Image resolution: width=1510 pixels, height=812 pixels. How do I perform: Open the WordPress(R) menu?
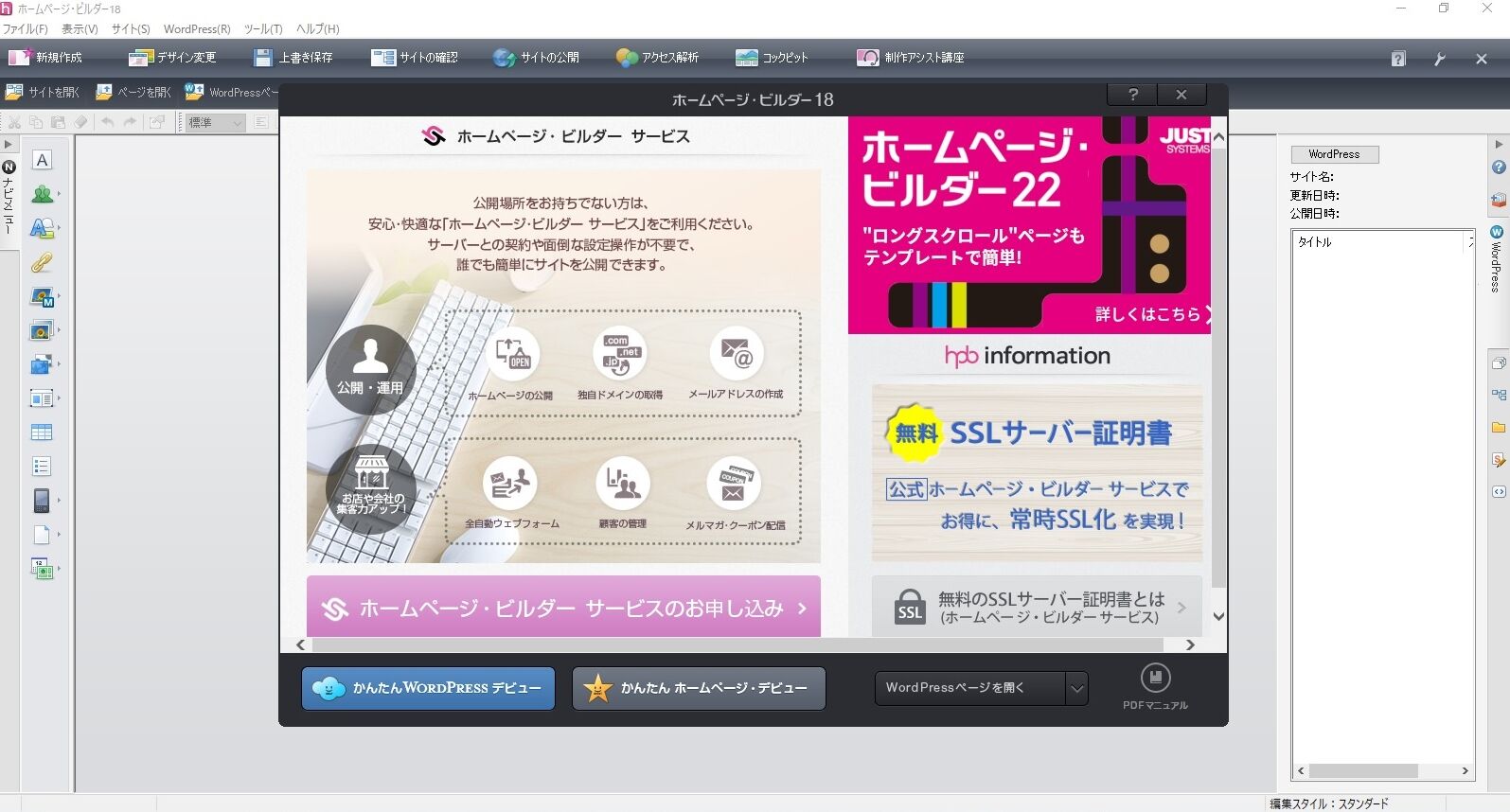pyautogui.click(x=197, y=29)
